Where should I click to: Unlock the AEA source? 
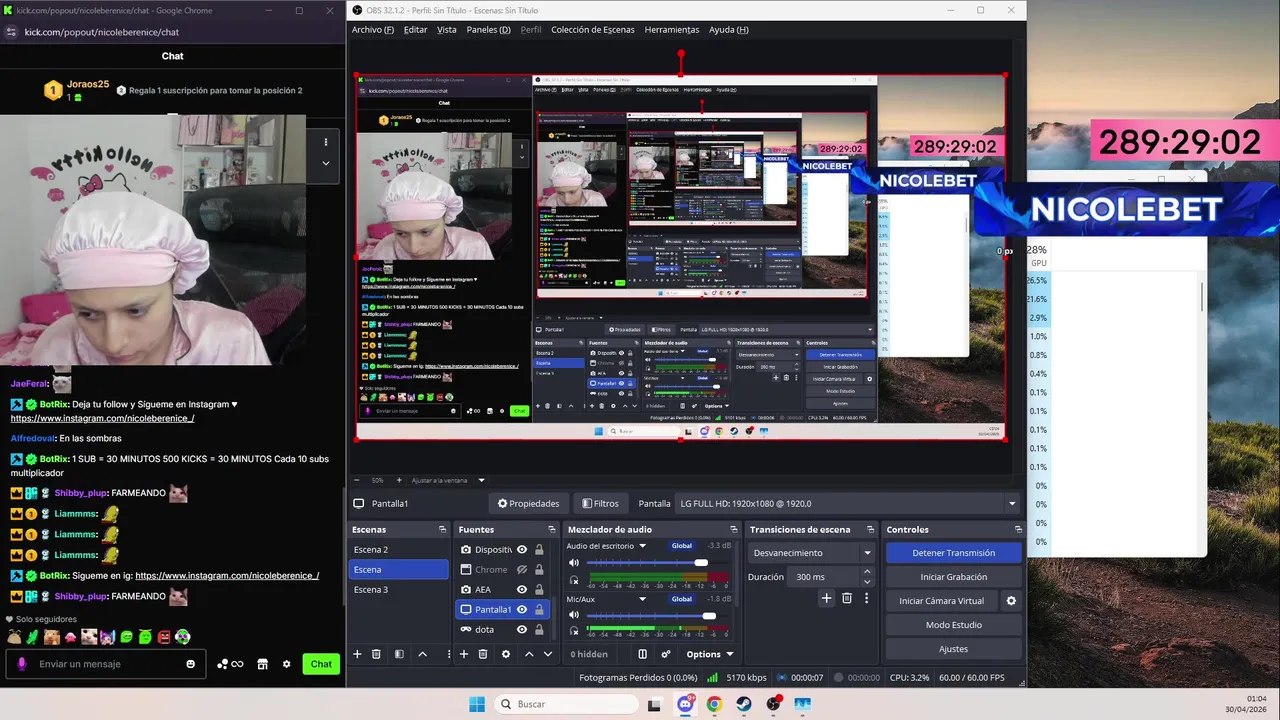(x=539, y=589)
